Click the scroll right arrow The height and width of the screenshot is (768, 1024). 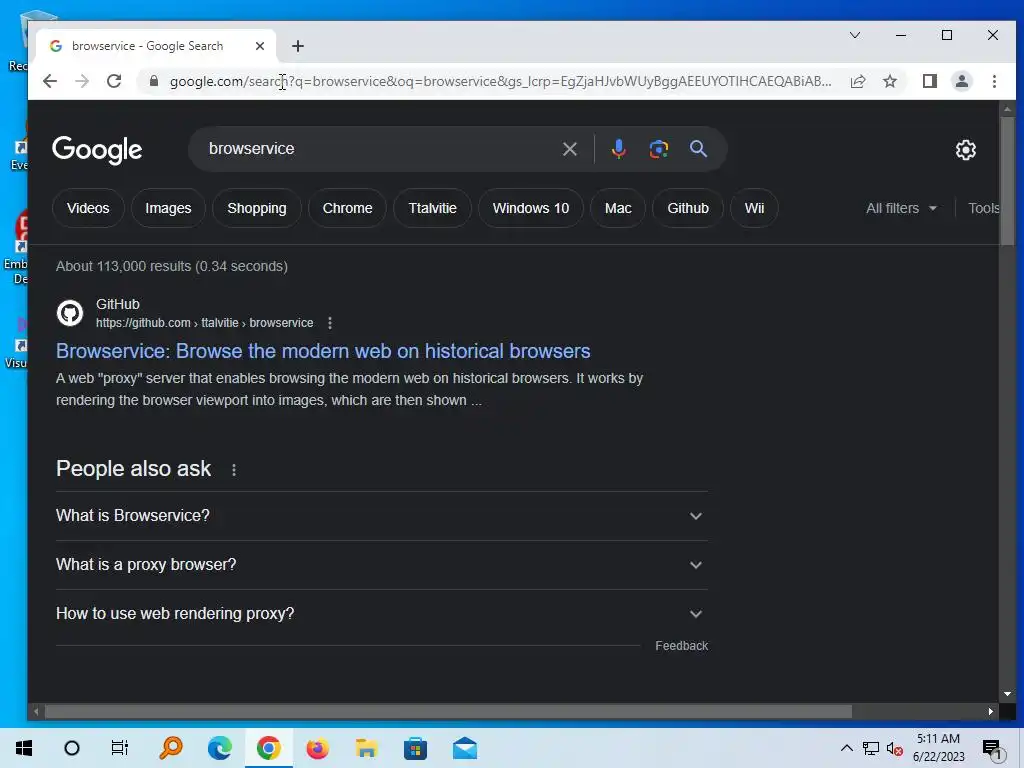(991, 712)
